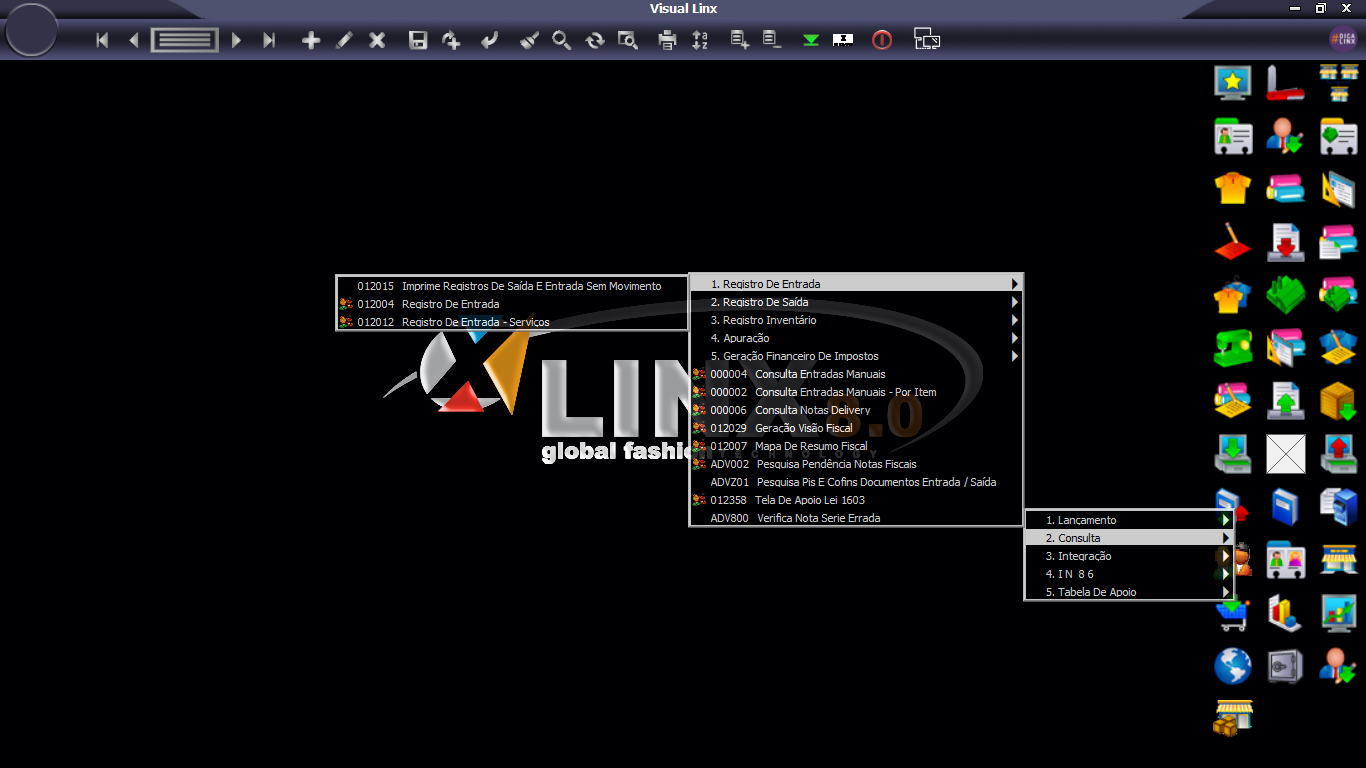1366x768 pixels.
Task: Jump to last record in toolbar
Action: (268, 40)
